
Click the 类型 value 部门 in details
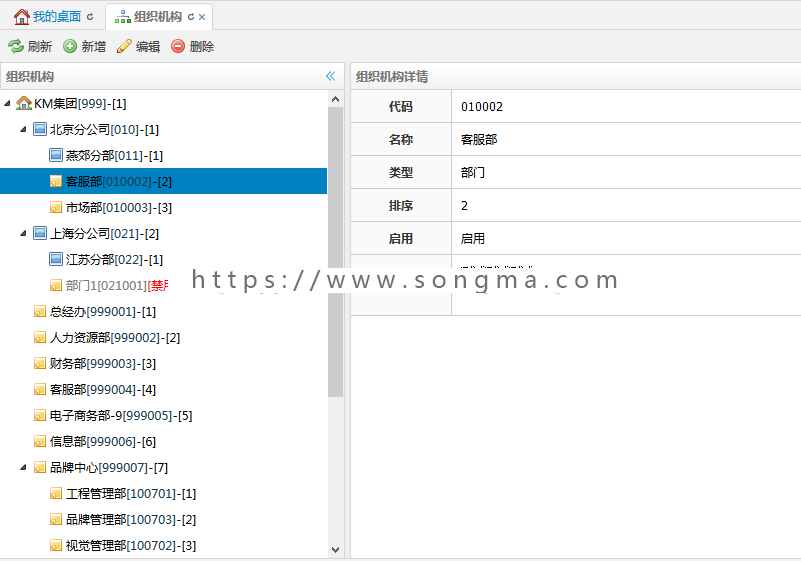coord(473,173)
